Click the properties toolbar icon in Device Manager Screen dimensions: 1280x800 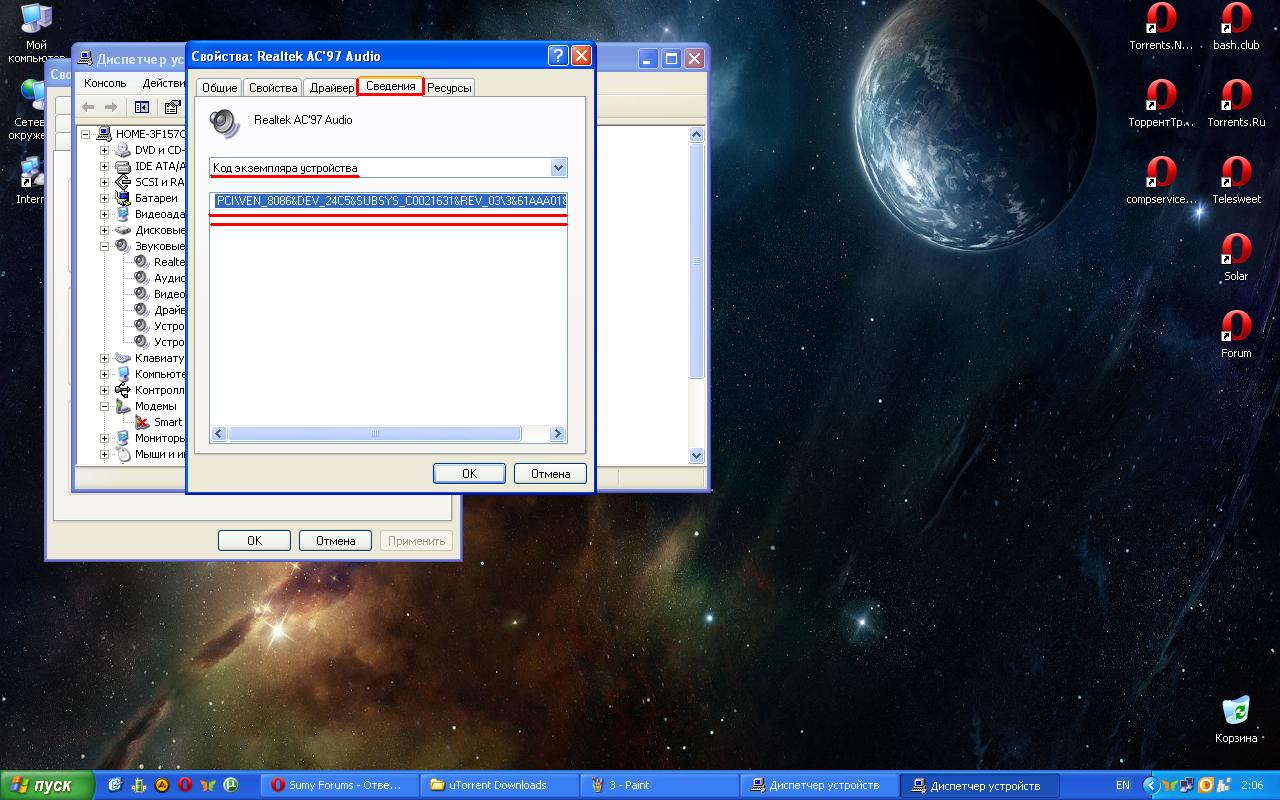(x=173, y=107)
